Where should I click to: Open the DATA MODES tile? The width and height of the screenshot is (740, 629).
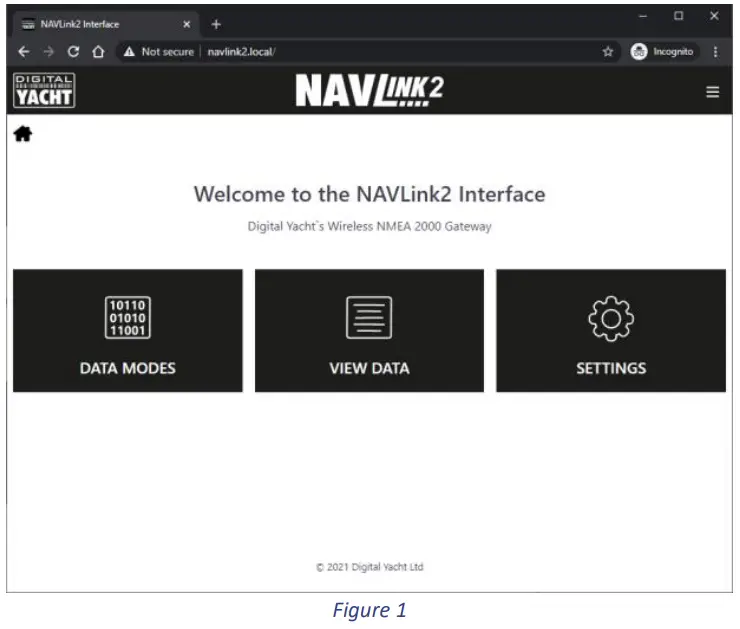pos(128,331)
